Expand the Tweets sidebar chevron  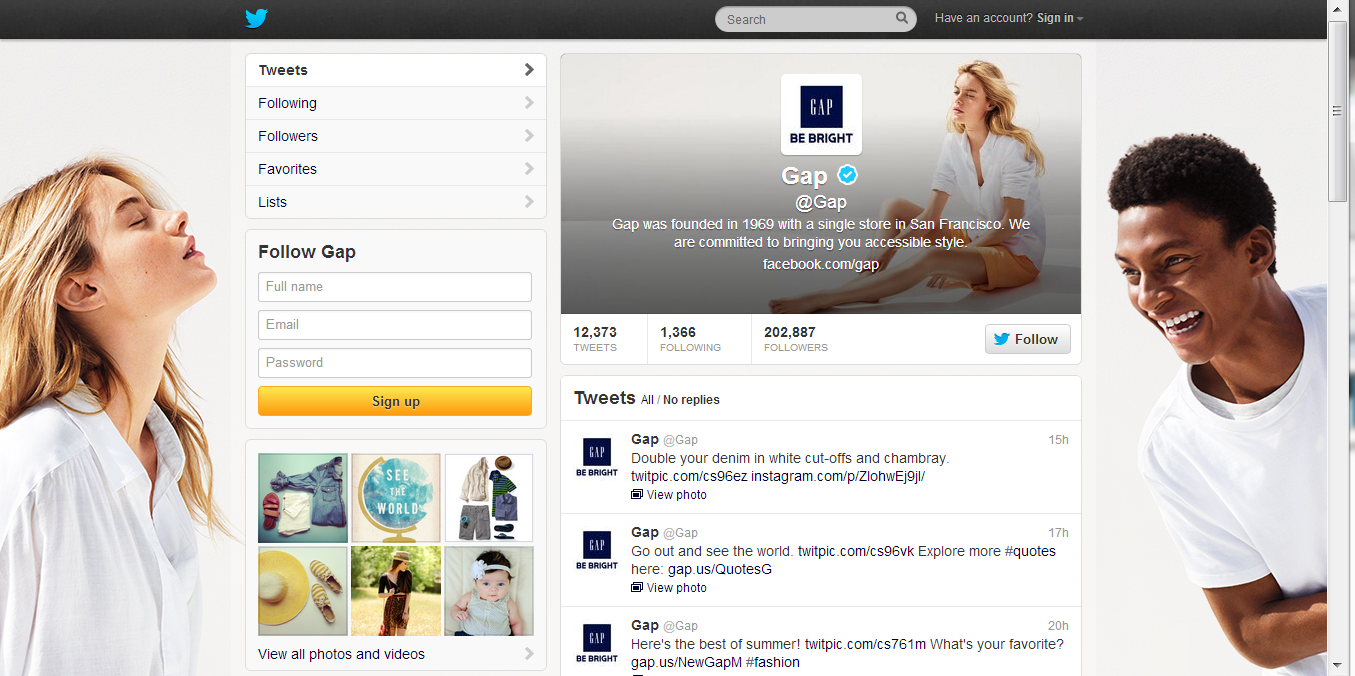pos(529,70)
